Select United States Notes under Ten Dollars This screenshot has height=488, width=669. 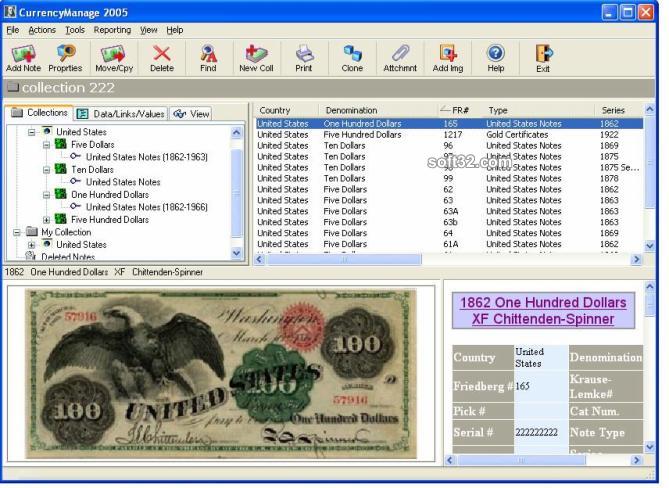(x=123, y=182)
